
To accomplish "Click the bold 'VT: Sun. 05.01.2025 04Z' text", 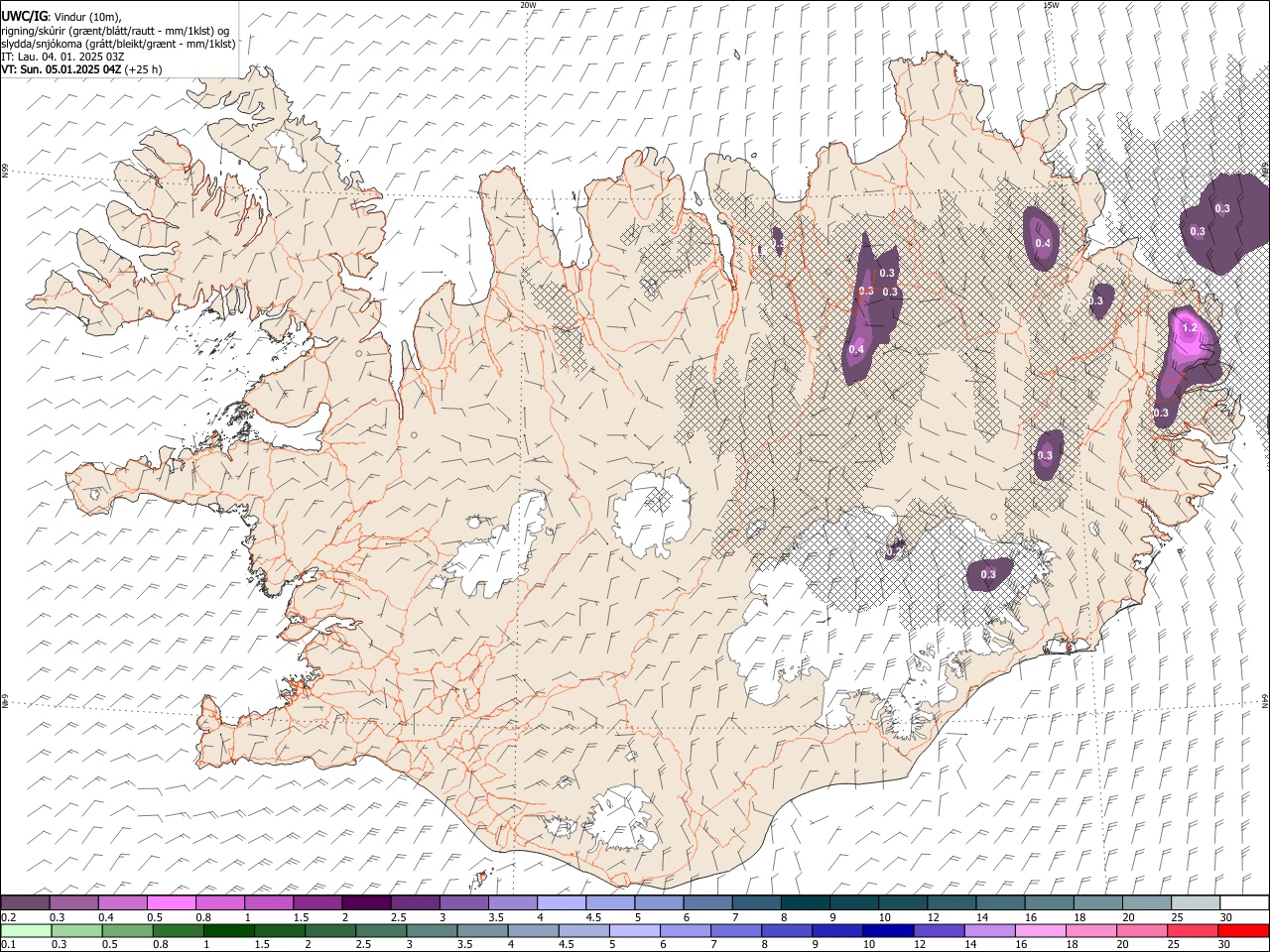I will click(x=61, y=69).
